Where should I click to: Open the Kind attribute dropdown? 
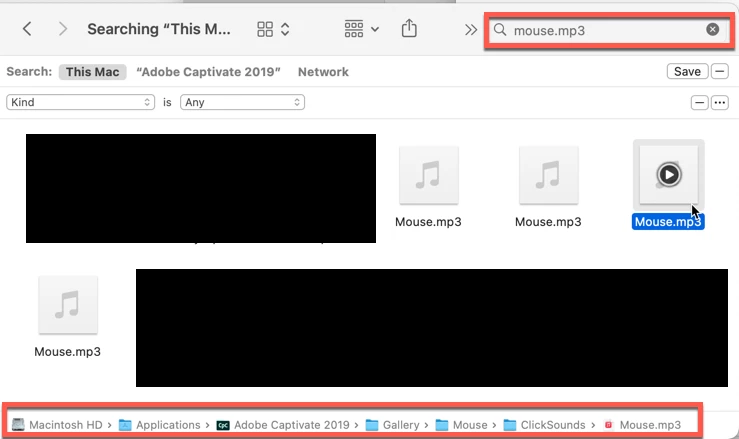point(81,102)
